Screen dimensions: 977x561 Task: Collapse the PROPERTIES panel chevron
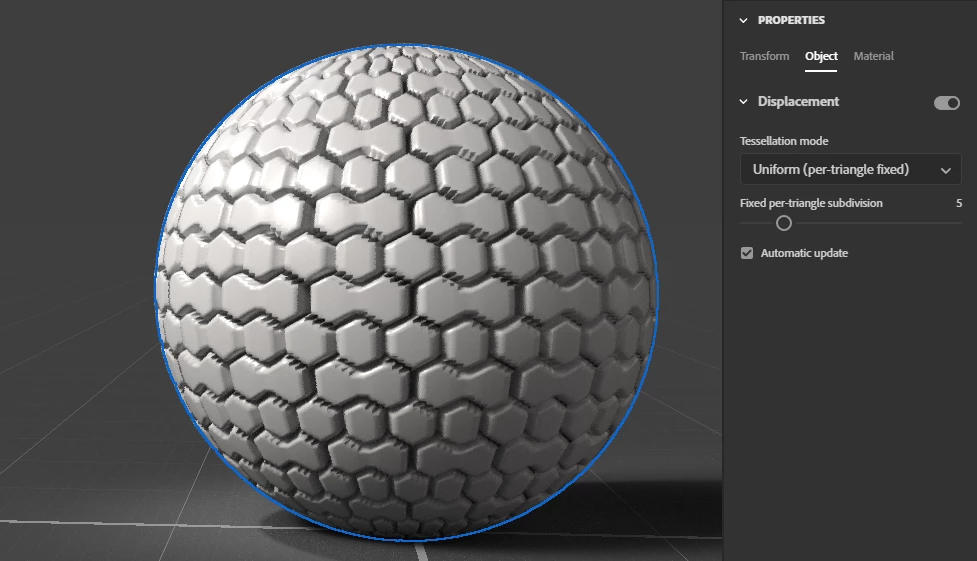point(743,21)
